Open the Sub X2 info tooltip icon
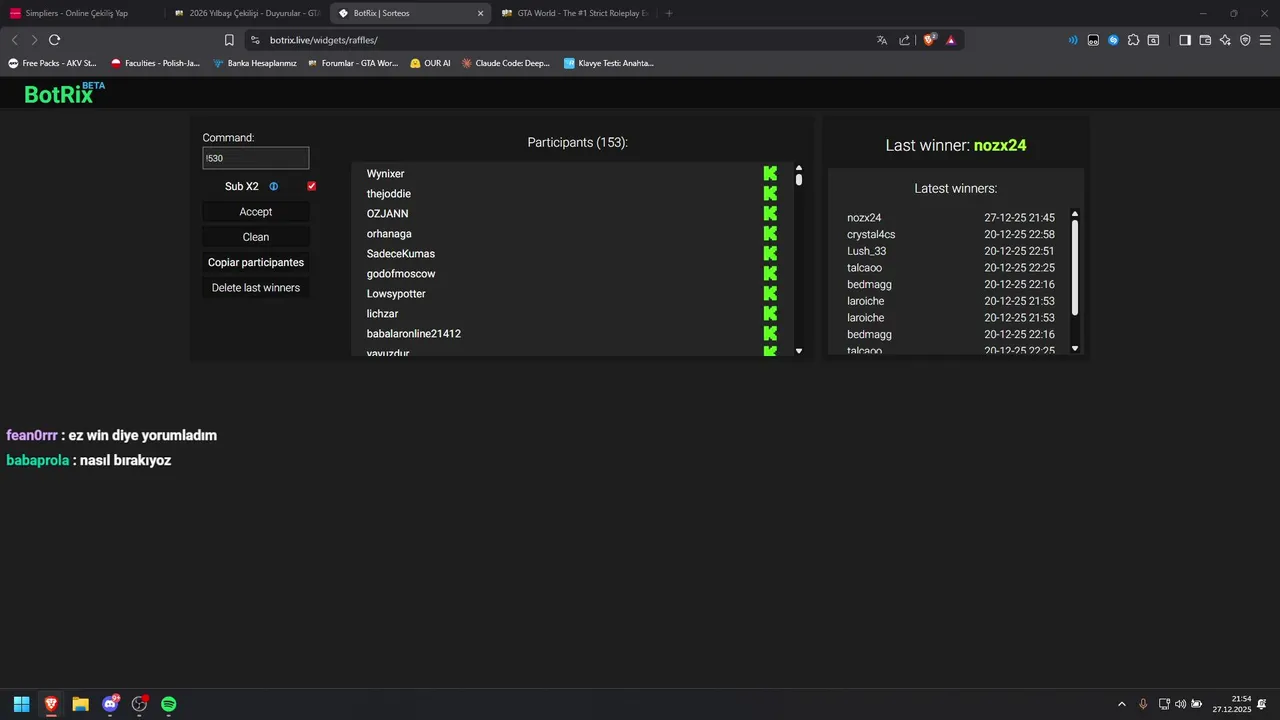The height and width of the screenshot is (720, 1280). pyautogui.click(x=274, y=187)
